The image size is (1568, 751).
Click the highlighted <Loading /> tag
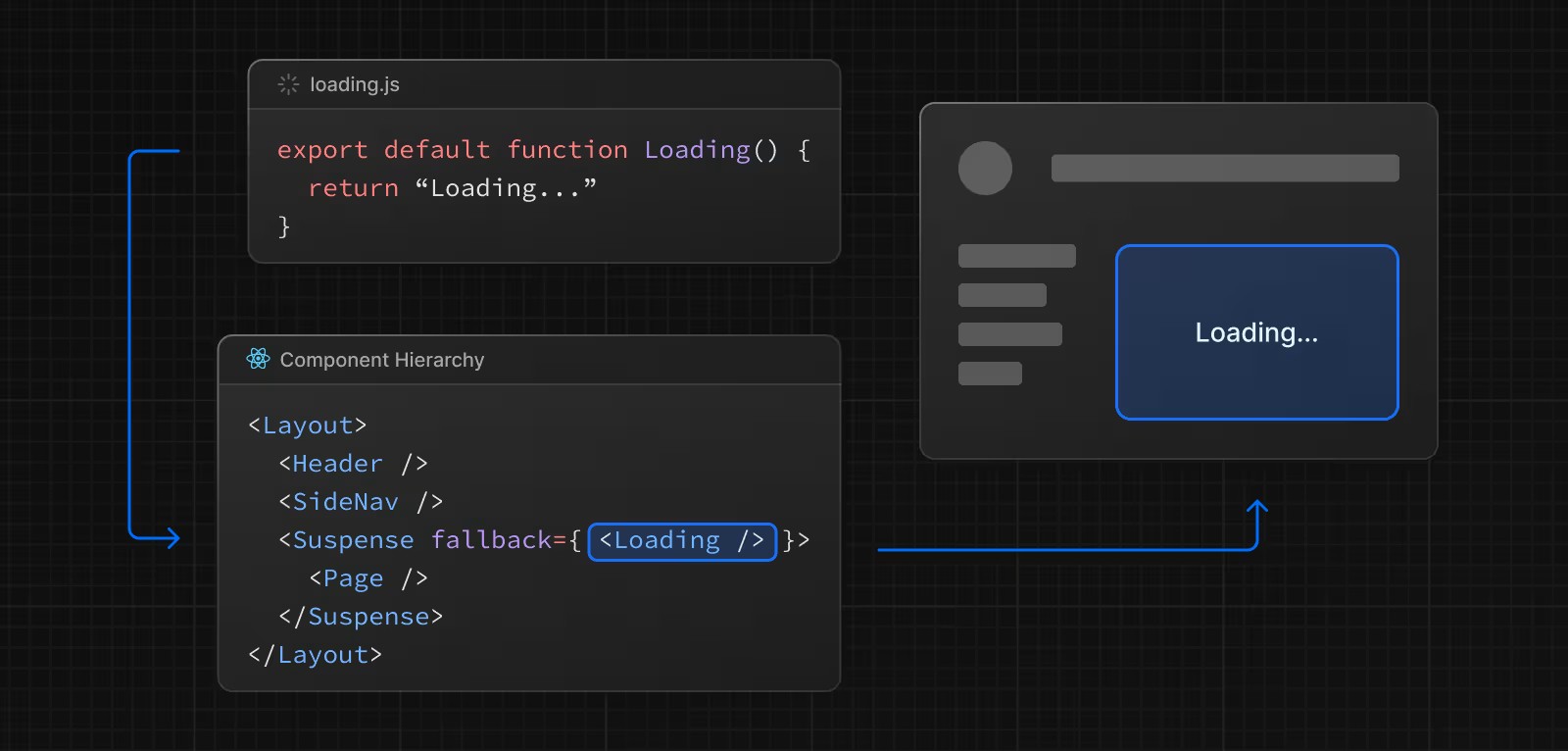[x=682, y=541]
